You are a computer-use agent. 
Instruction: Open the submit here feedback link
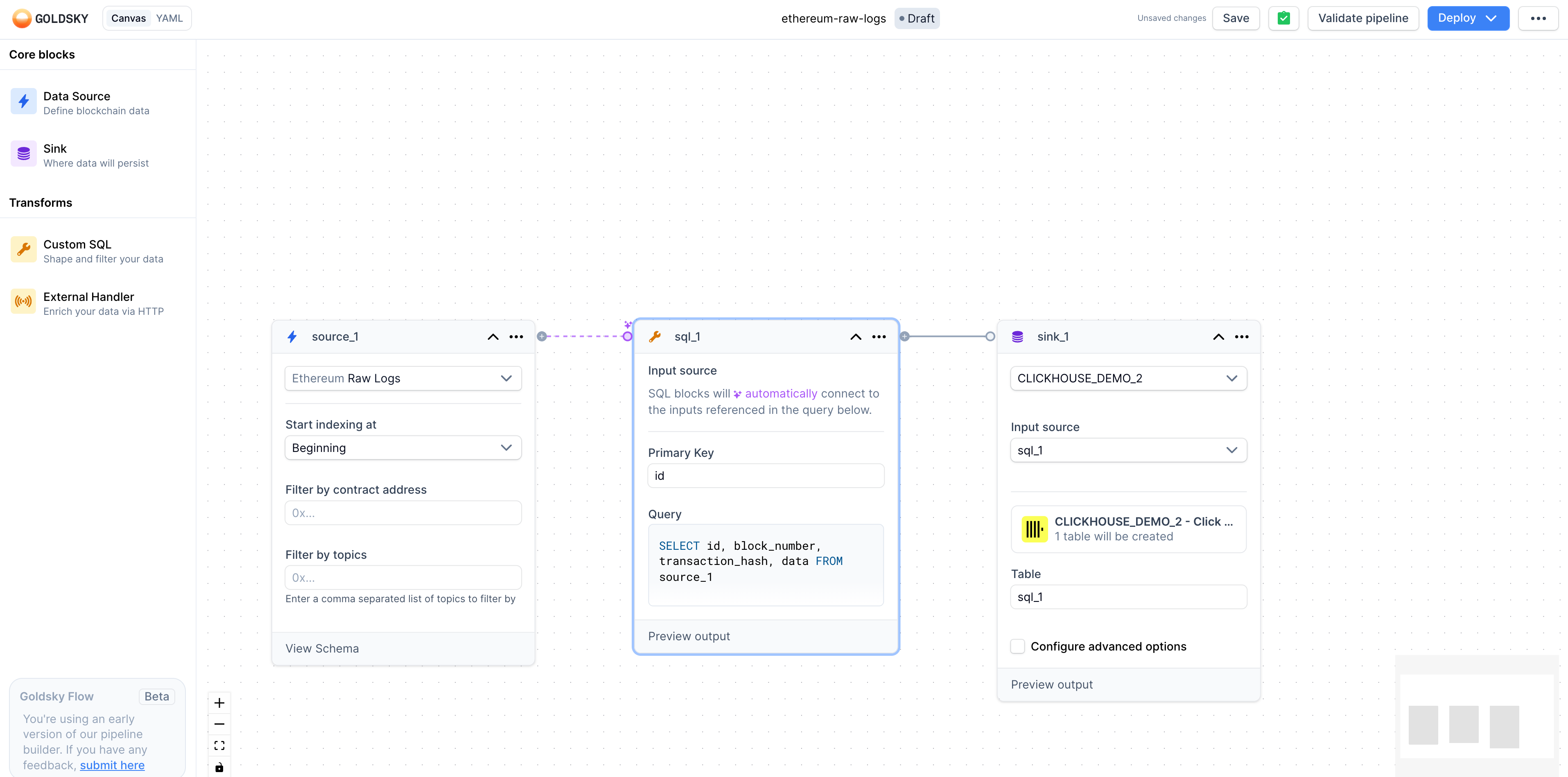112,766
